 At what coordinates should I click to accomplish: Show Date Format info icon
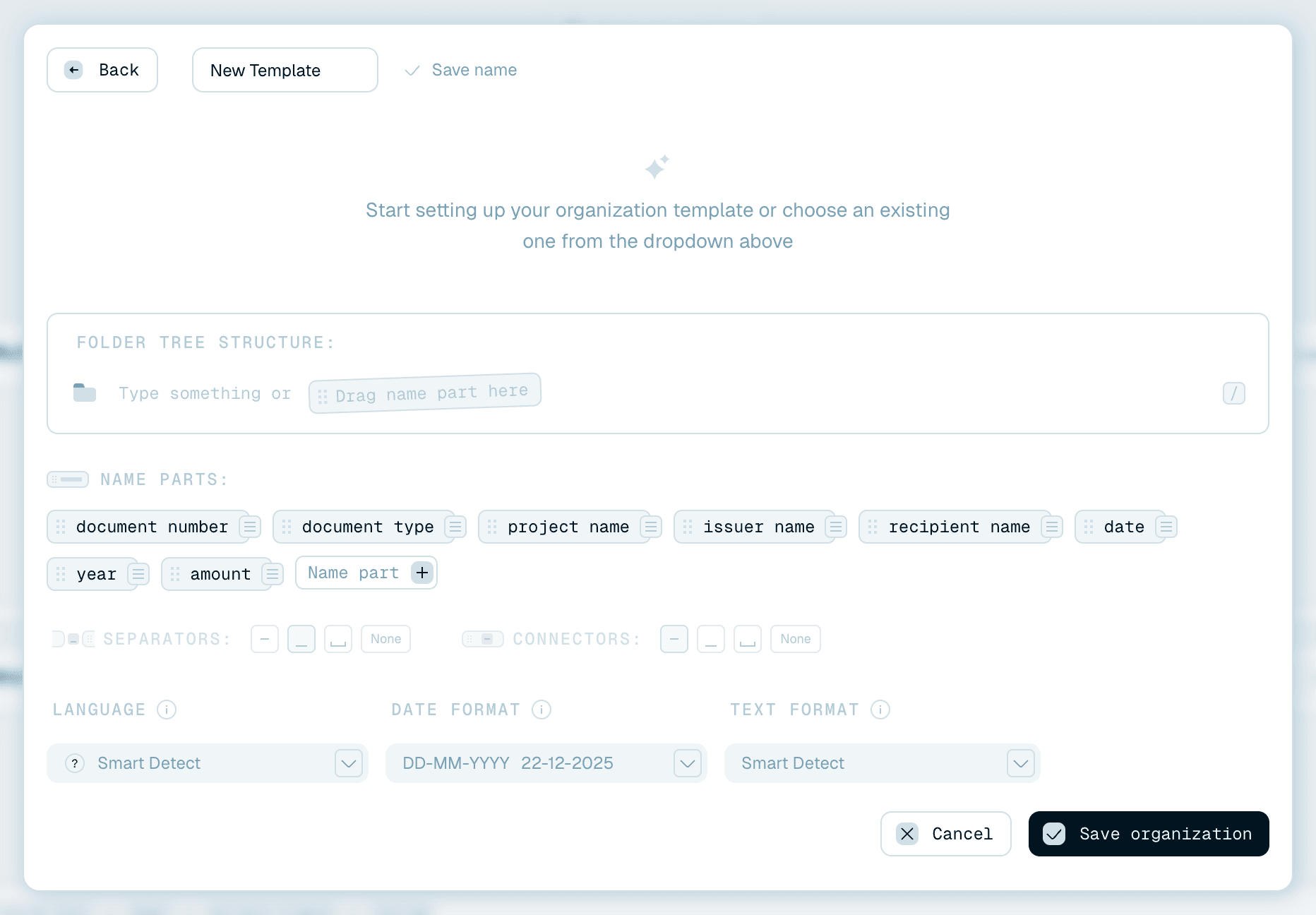pos(542,710)
